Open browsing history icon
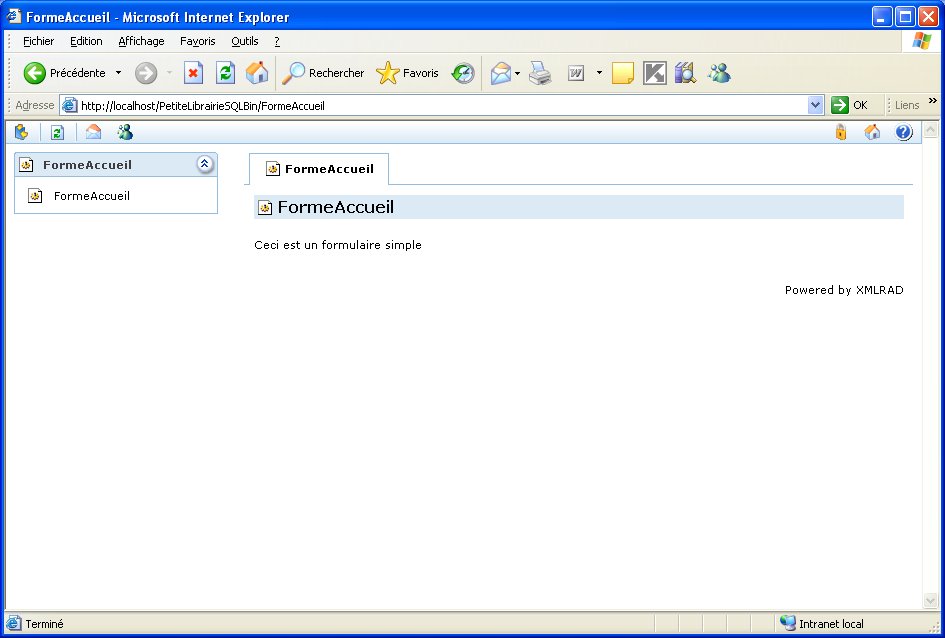945x638 pixels. point(463,73)
